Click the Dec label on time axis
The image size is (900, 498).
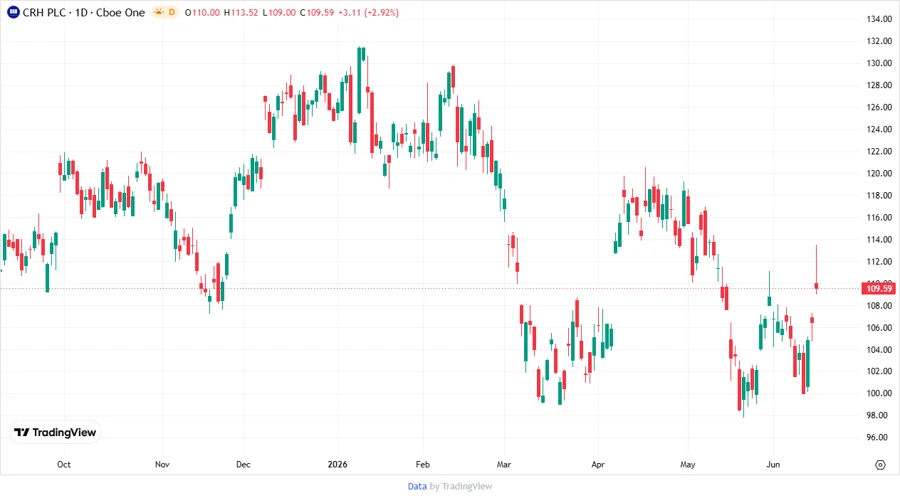tap(243, 464)
